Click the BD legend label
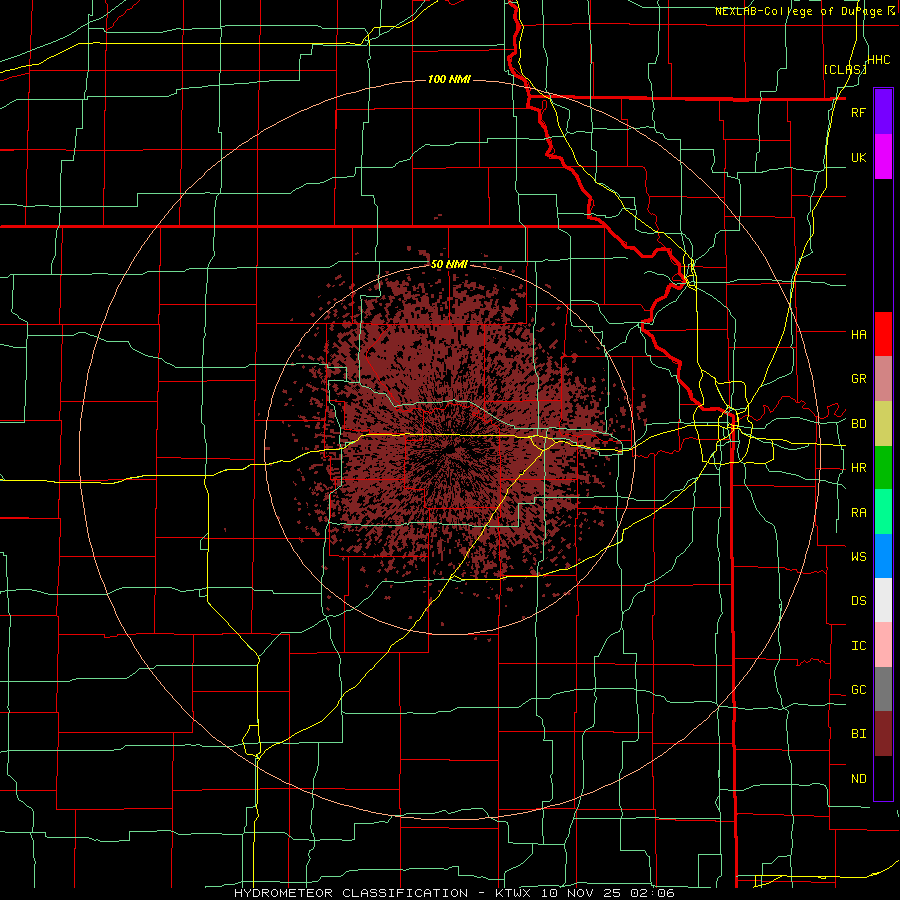This screenshot has width=900, height=900. 858,424
